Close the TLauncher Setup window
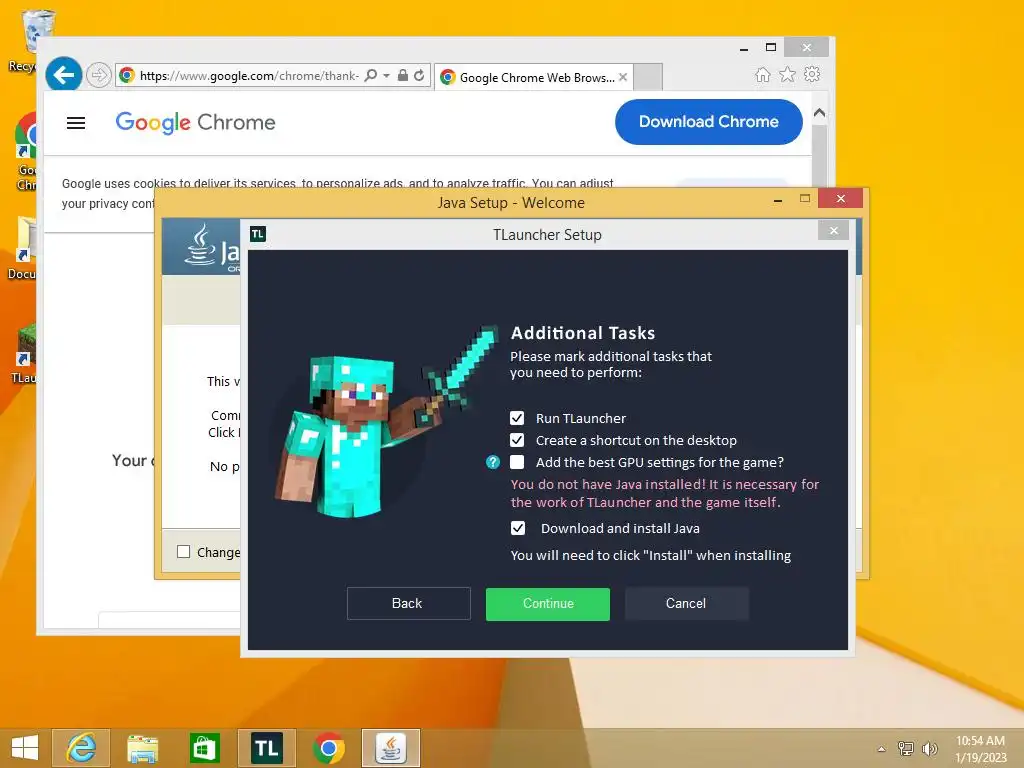Screen dimensions: 1024x768 coord(833,231)
